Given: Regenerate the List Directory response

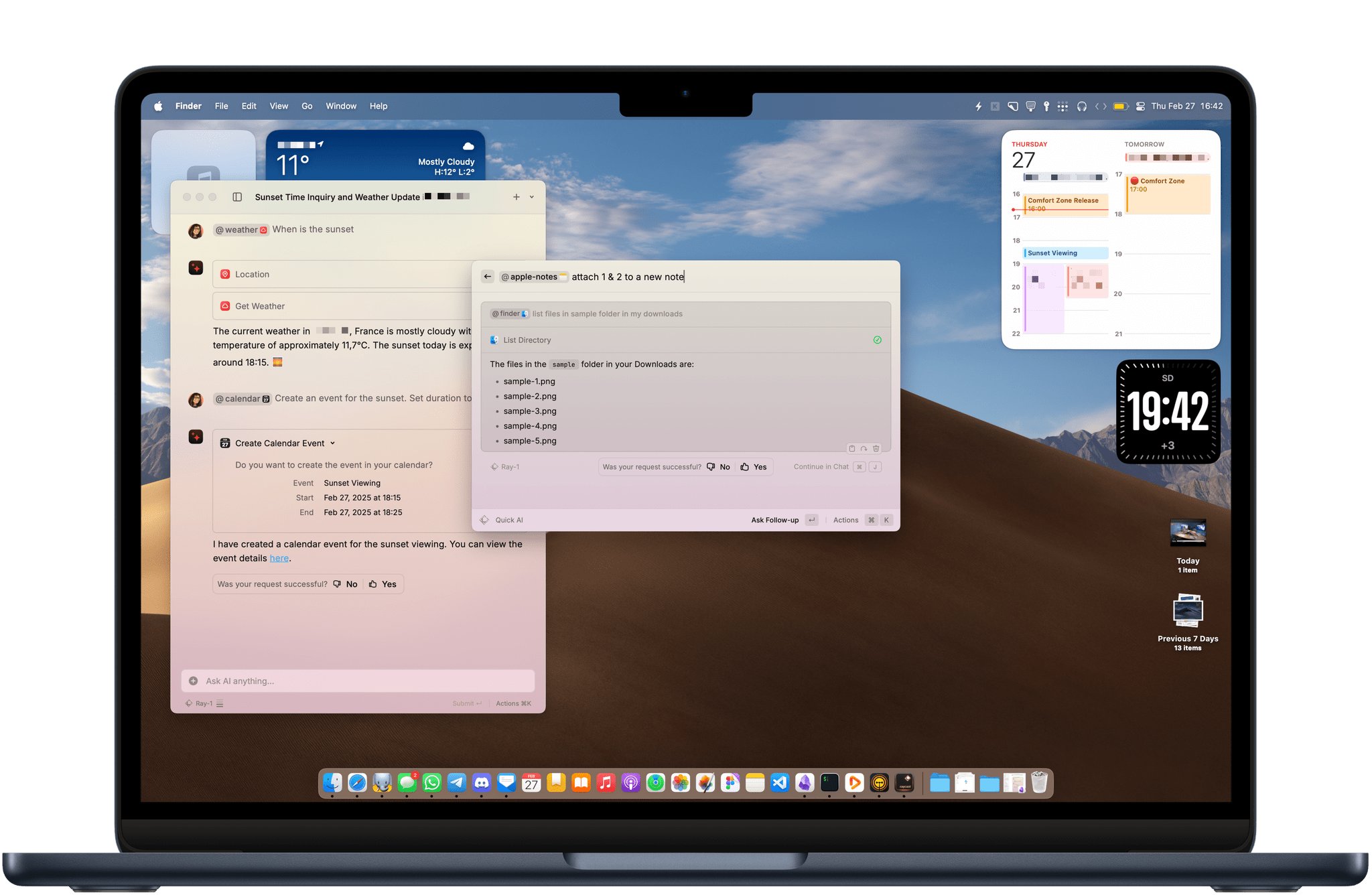Looking at the screenshot, I should pos(864,448).
